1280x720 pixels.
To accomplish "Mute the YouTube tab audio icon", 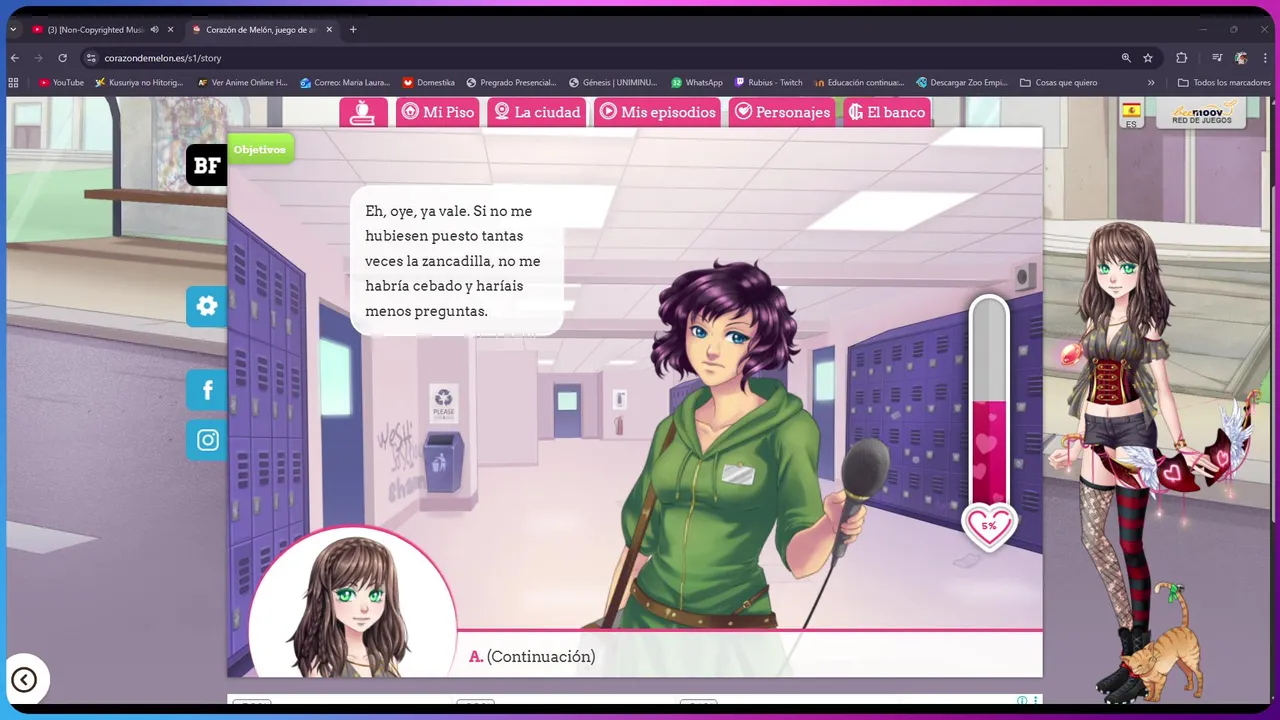I will [x=154, y=30].
